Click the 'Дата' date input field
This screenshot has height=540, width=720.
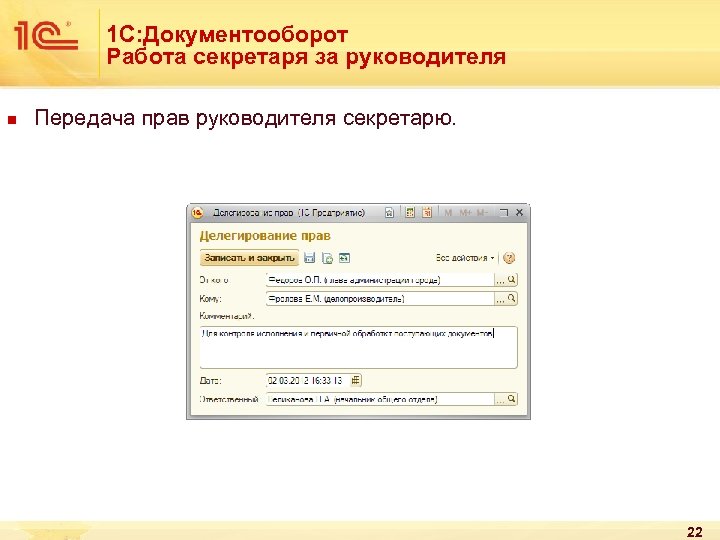(x=308, y=380)
